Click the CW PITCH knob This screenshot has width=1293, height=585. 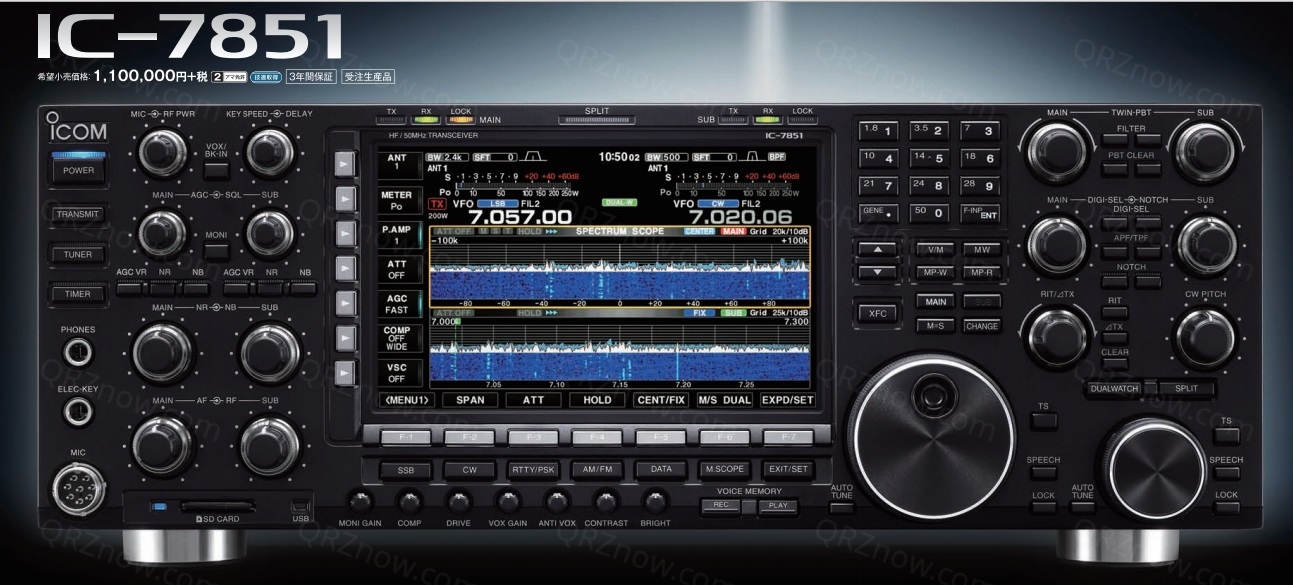[1205, 339]
